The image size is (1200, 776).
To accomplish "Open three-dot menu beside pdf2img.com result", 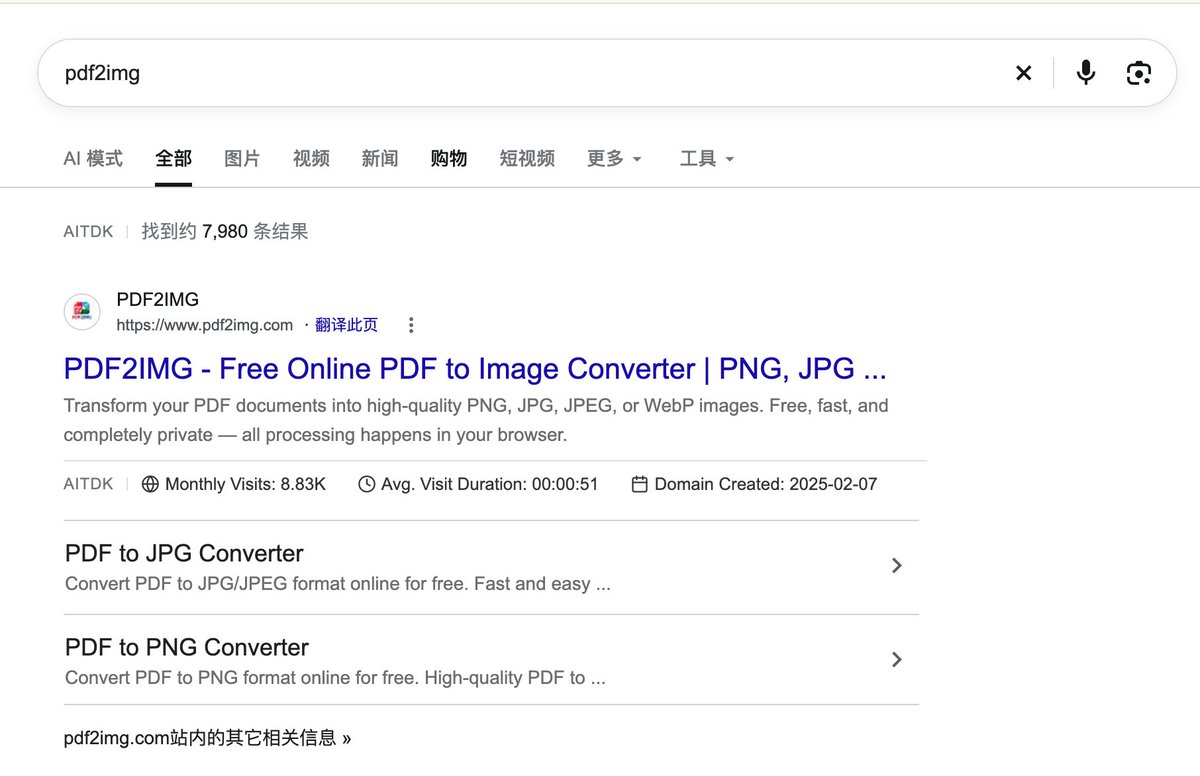I will coord(411,325).
